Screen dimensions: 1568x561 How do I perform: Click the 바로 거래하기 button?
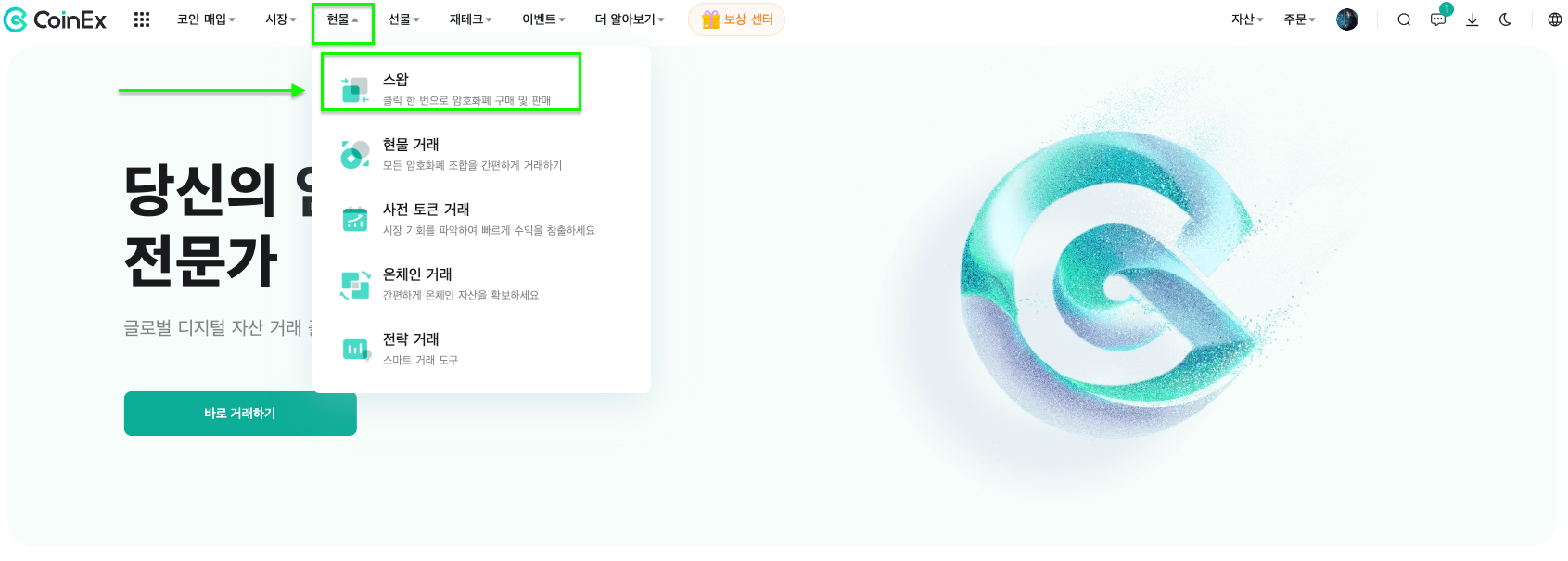pyautogui.click(x=240, y=414)
